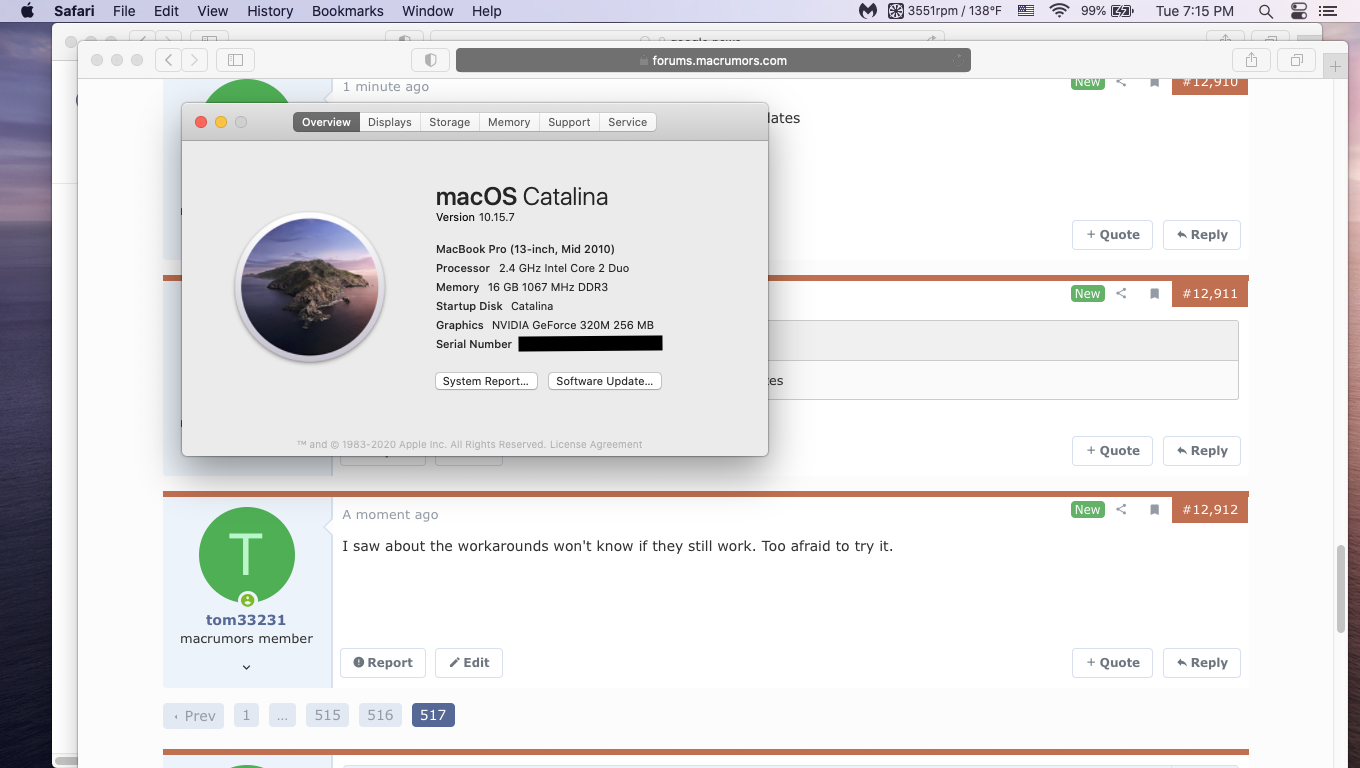Toggle the Safari sidebar

[x=236, y=60]
